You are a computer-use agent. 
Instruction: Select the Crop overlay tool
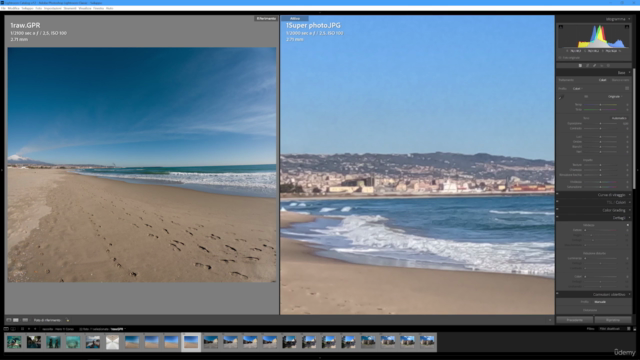(587, 65)
